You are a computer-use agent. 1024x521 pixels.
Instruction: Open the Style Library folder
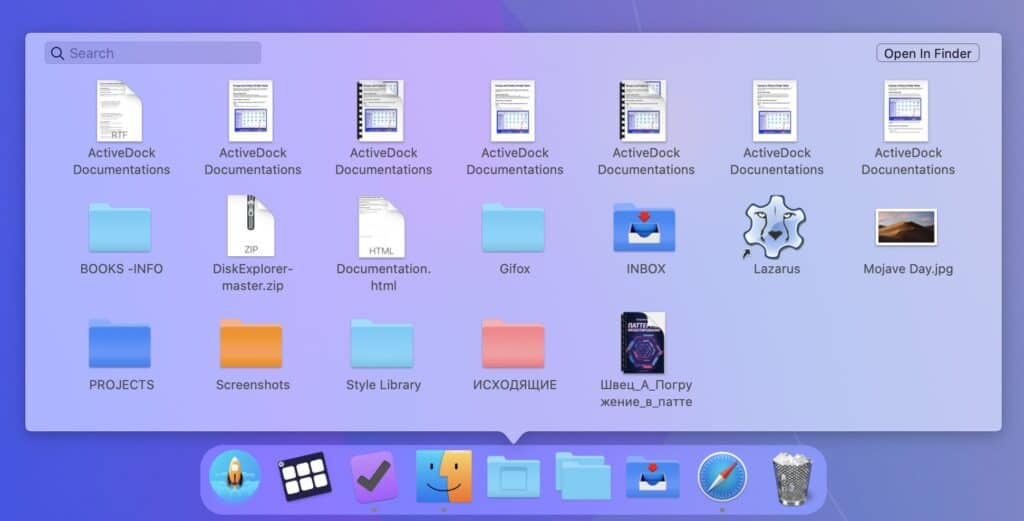[x=382, y=344]
